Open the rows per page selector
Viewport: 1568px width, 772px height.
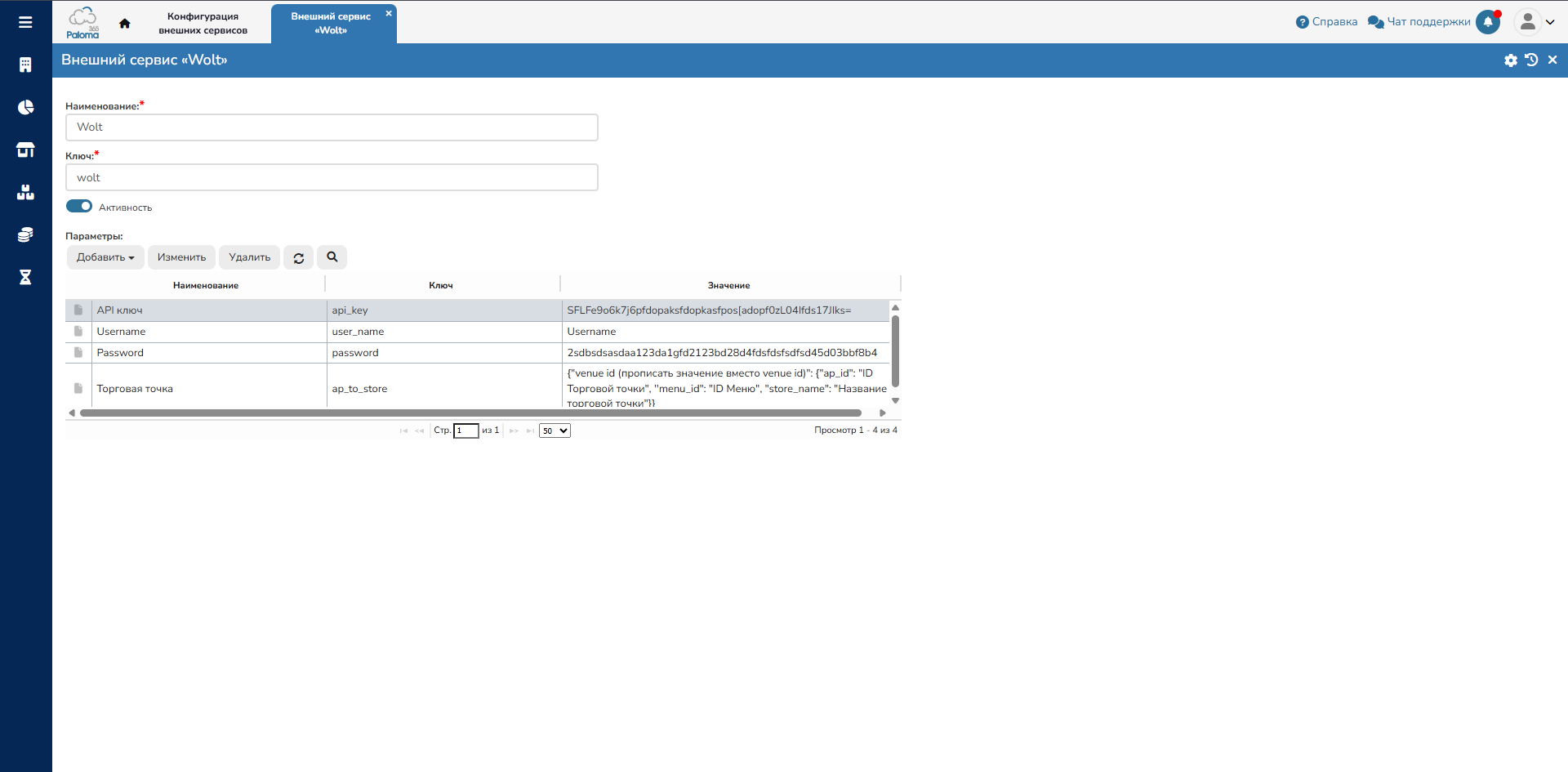click(x=555, y=431)
